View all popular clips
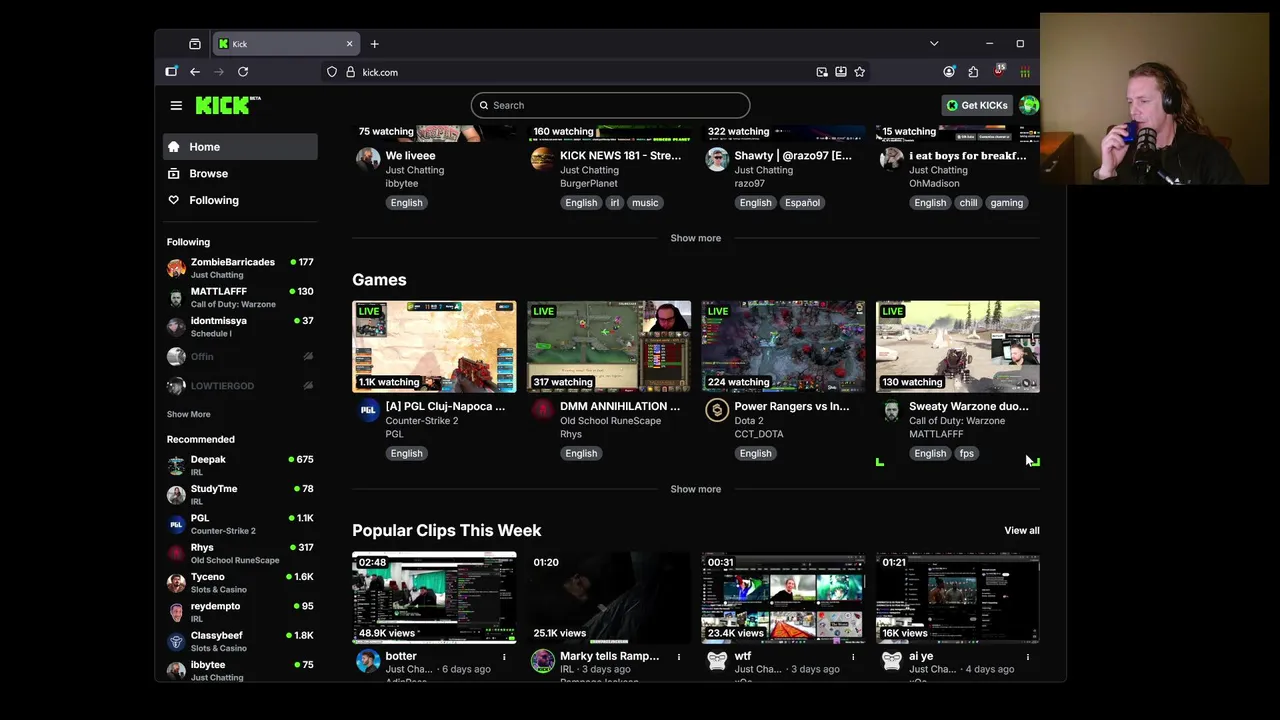Screen dimensions: 1280x720 click(1022, 530)
